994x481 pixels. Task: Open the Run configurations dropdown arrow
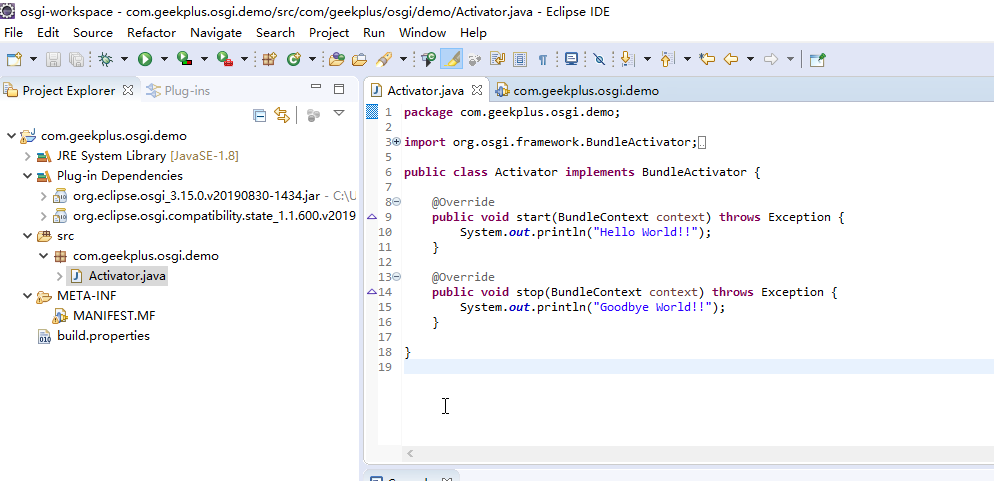point(164,60)
